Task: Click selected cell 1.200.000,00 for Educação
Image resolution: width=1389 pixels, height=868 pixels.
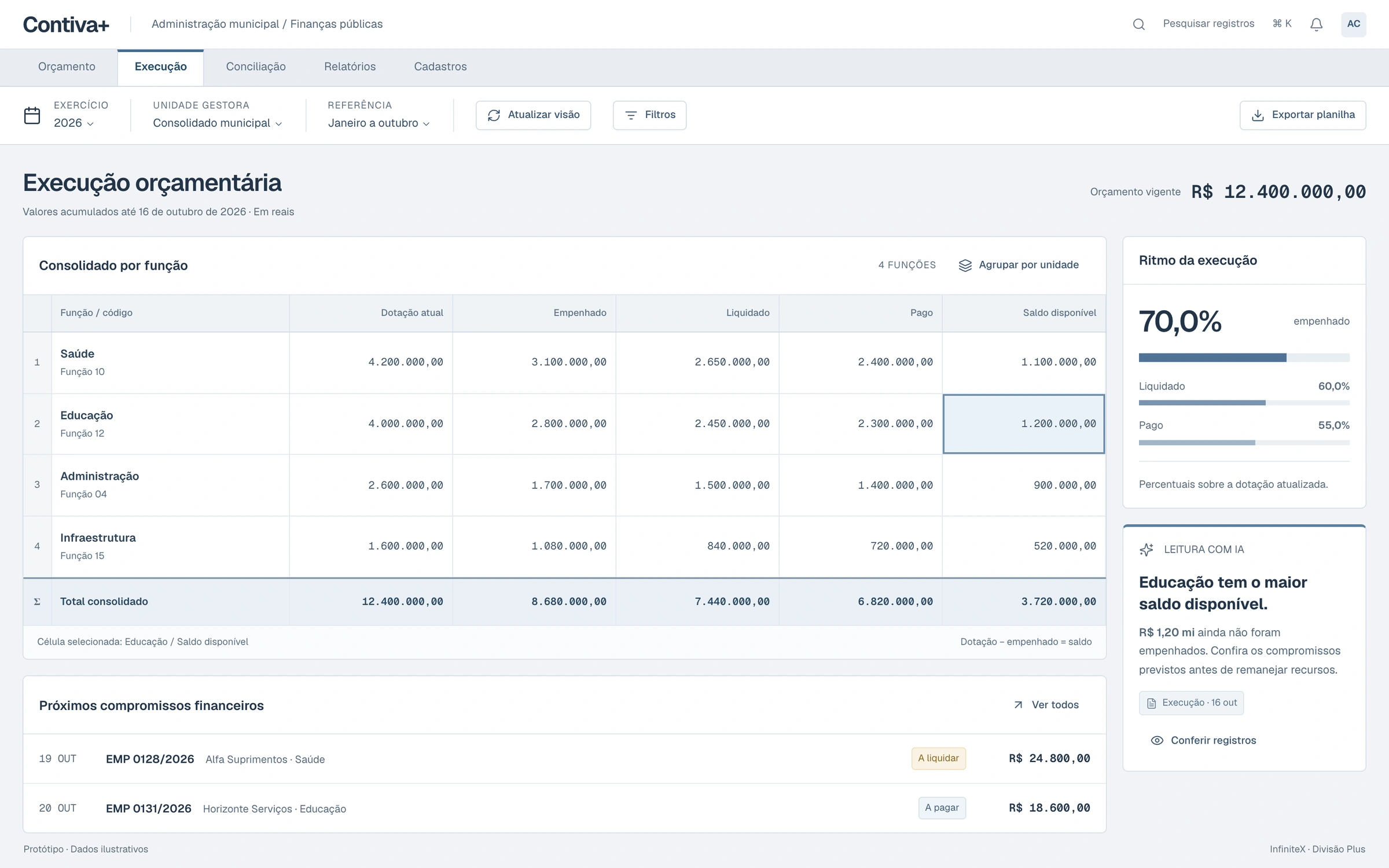Action: click(x=1023, y=424)
